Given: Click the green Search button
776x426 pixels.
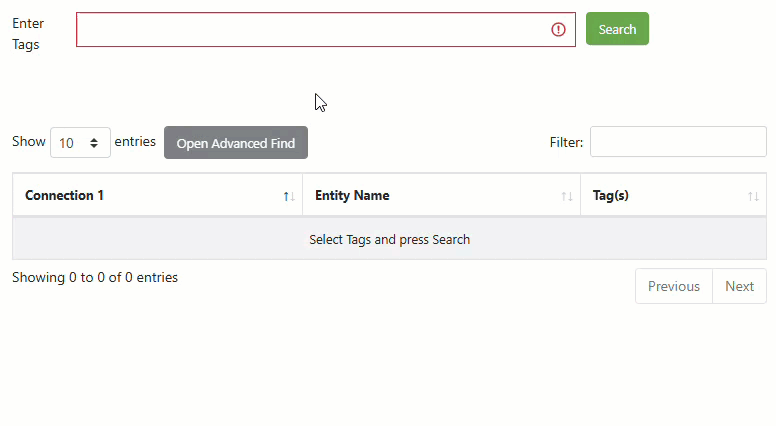Looking at the screenshot, I should point(617,29).
